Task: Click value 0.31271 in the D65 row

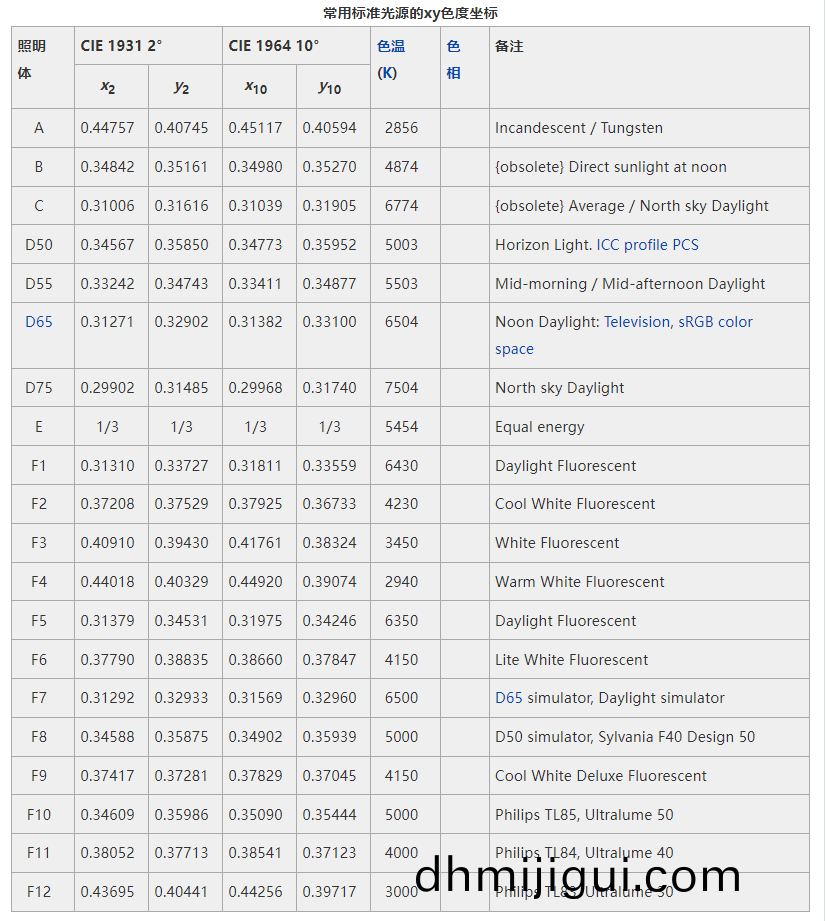Action: point(108,322)
